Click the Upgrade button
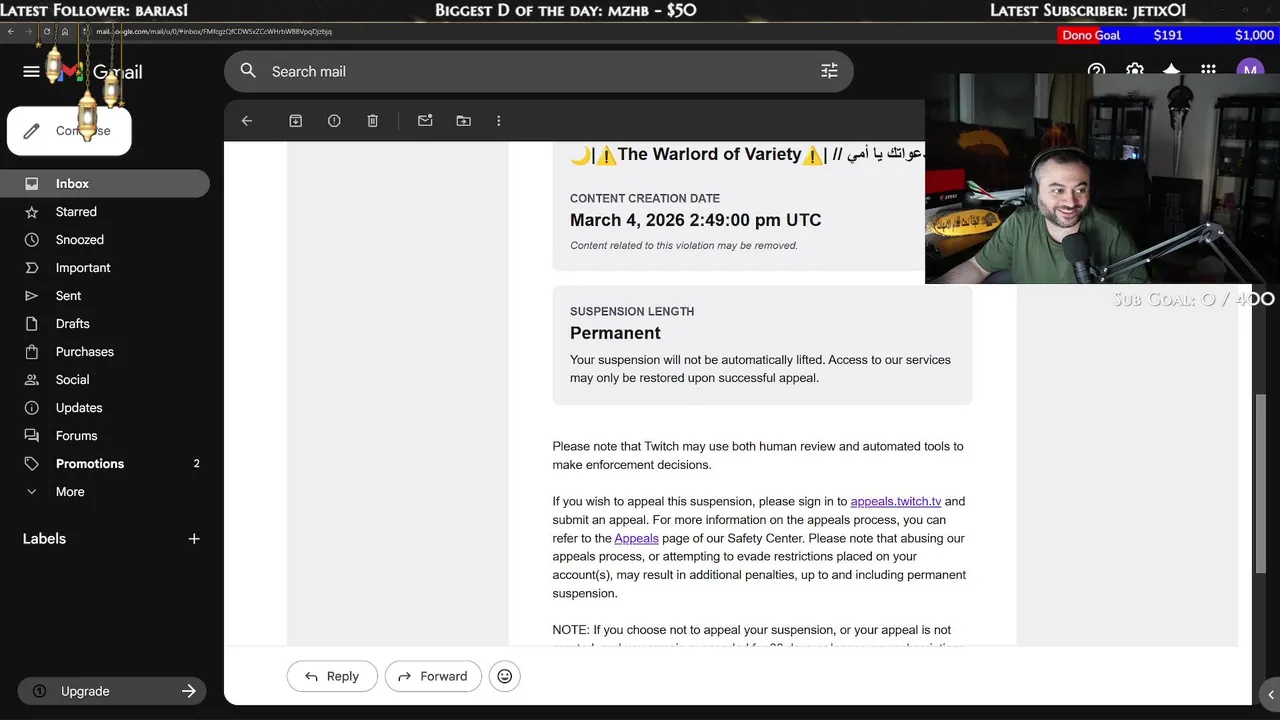This screenshot has width=1280, height=720. point(112,691)
